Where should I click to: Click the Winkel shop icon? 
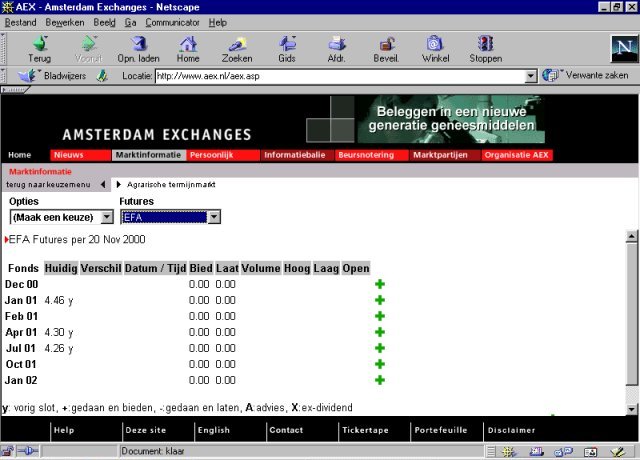[435, 43]
